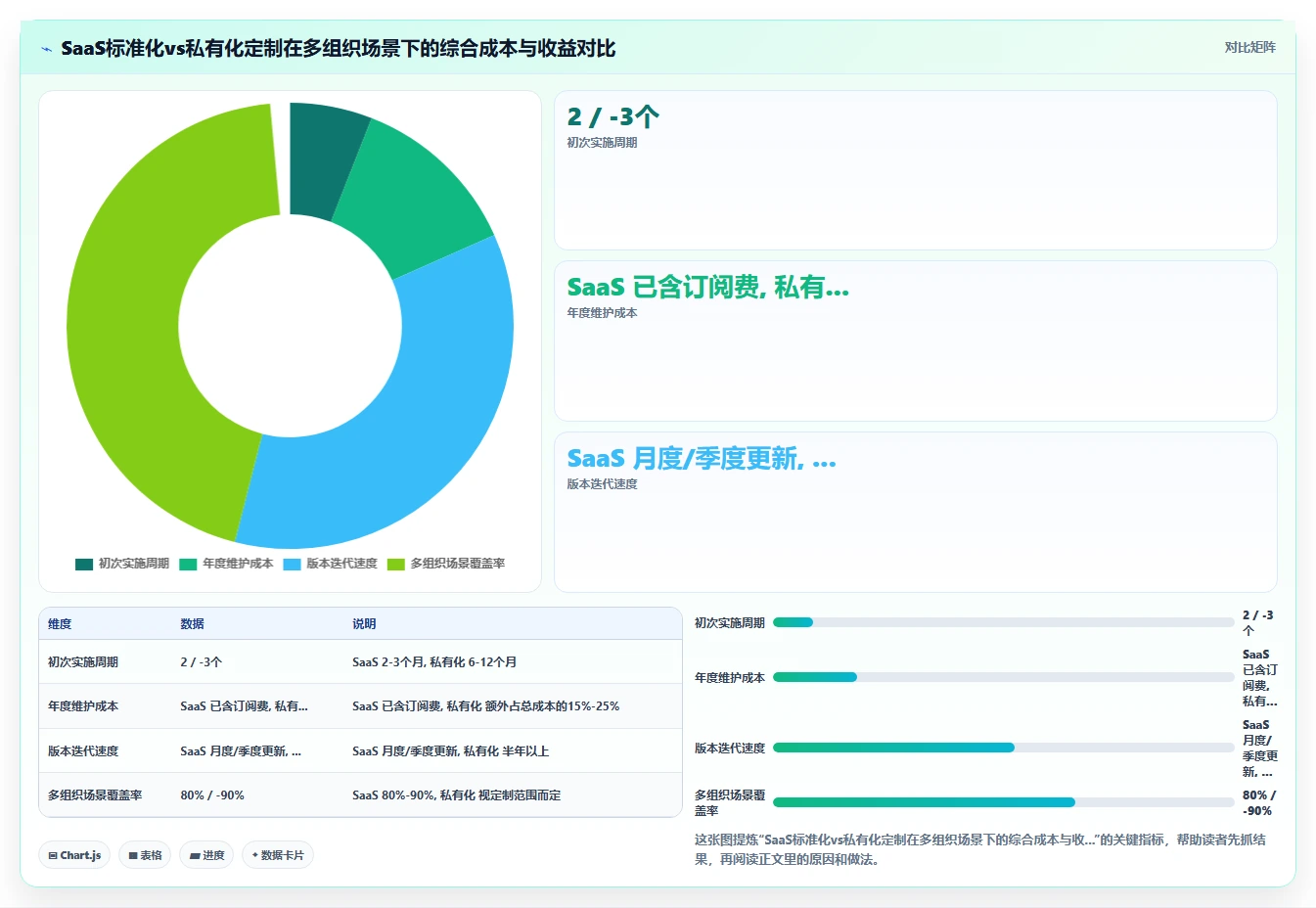Open the SaaS 已含订阅费 data card

[915, 340]
